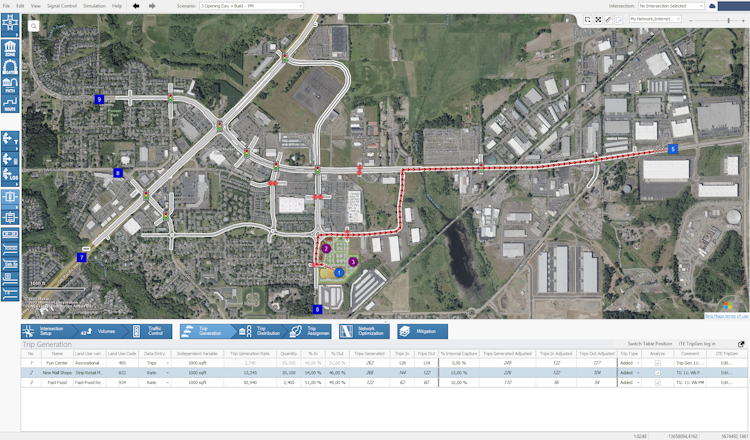Image resolution: width=750 pixels, height=440 pixels.
Task: Click the back arrow in top toolbar
Action: pos(136,6)
